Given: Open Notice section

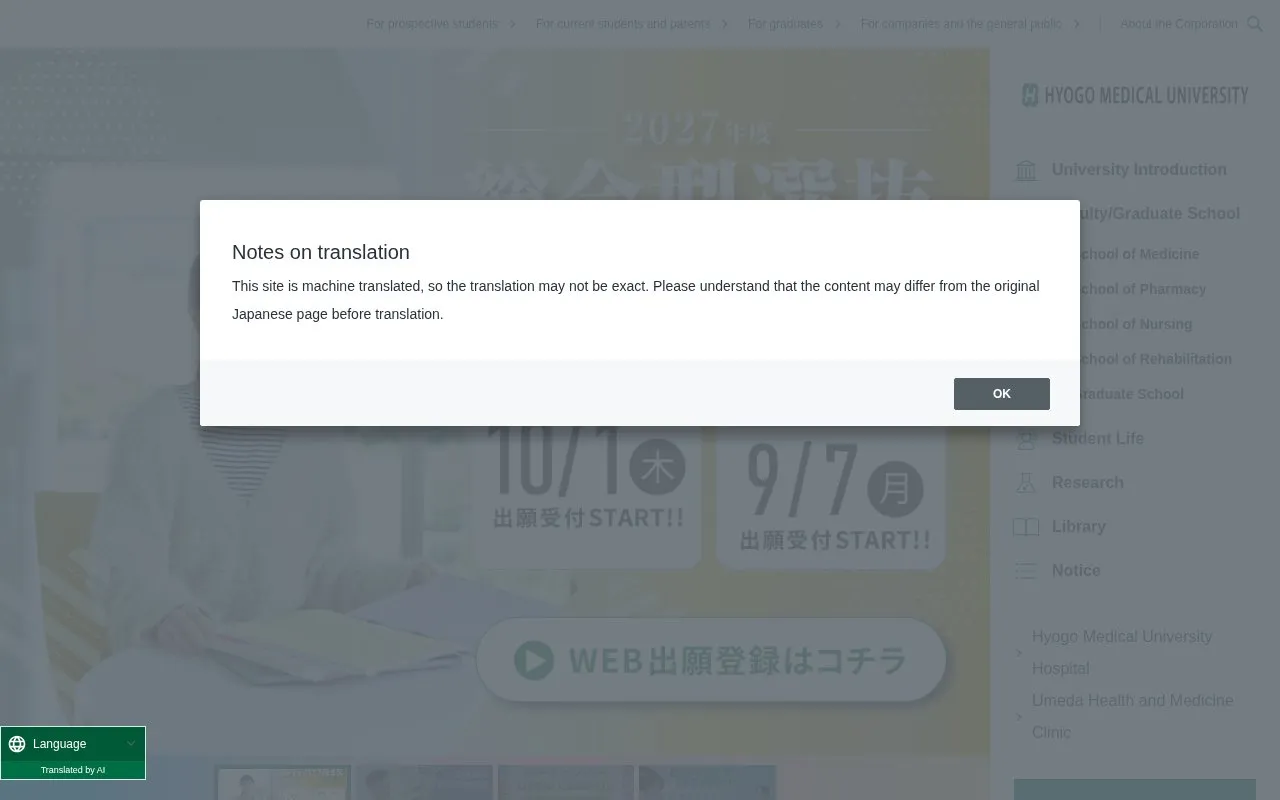Looking at the screenshot, I should click(1076, 570).
